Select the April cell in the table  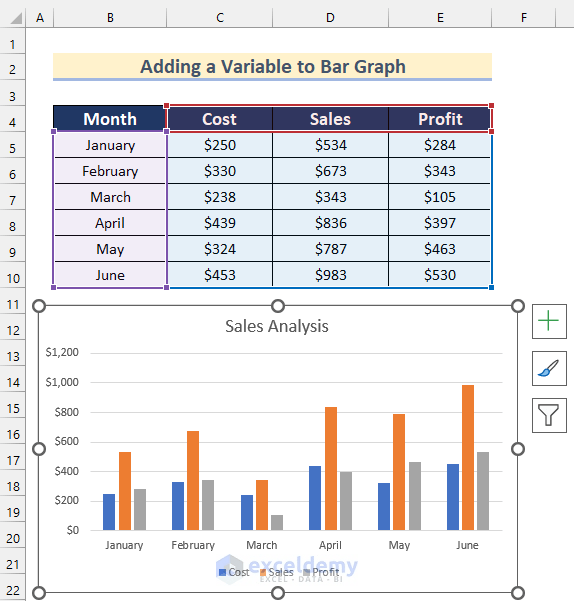pyautogui.click(x=110, y=223)
